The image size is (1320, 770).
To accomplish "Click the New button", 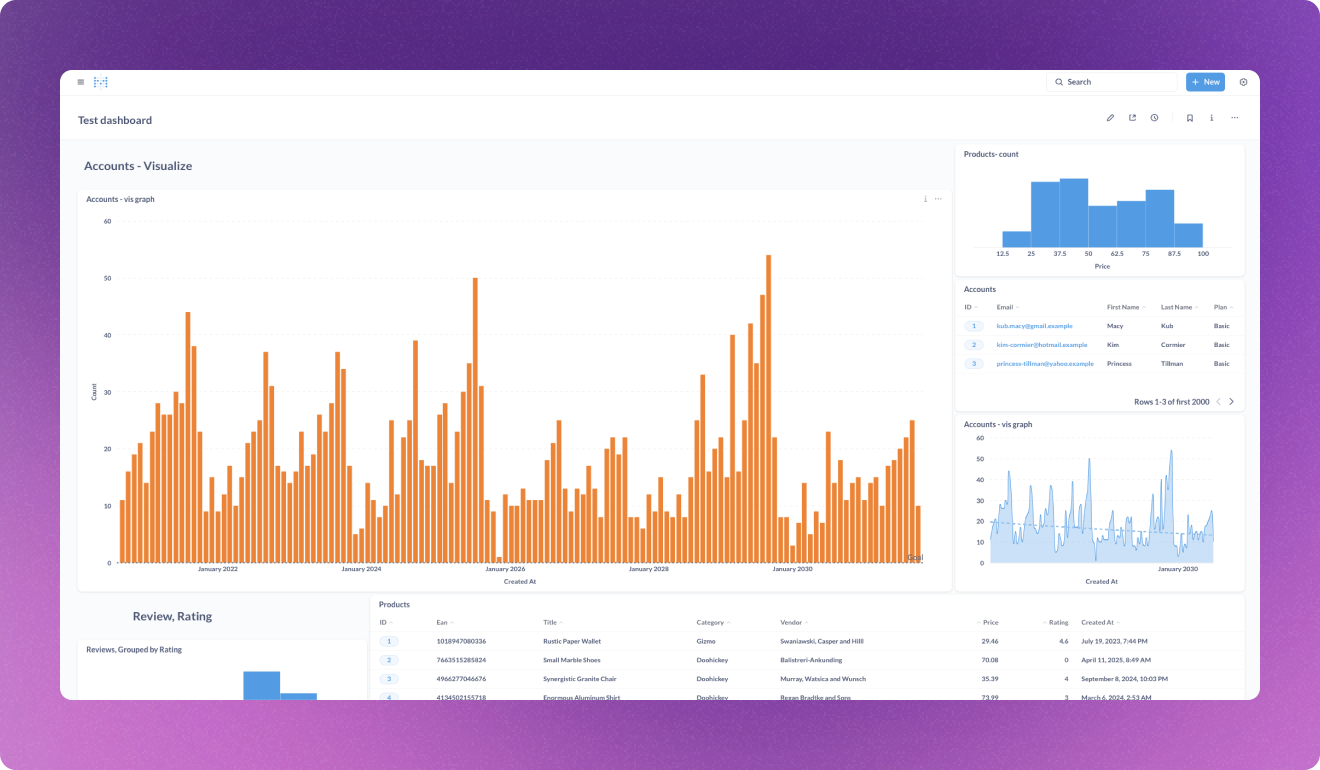I will pyautogui.click(x=1205, y=82).
